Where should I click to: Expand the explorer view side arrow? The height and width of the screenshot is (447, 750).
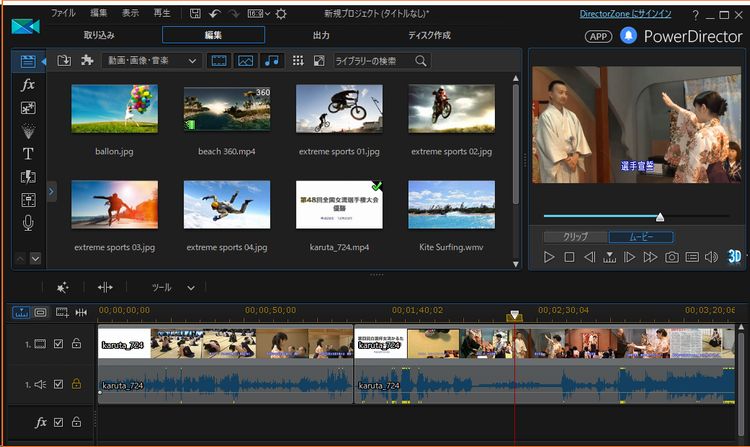(52, 191)
